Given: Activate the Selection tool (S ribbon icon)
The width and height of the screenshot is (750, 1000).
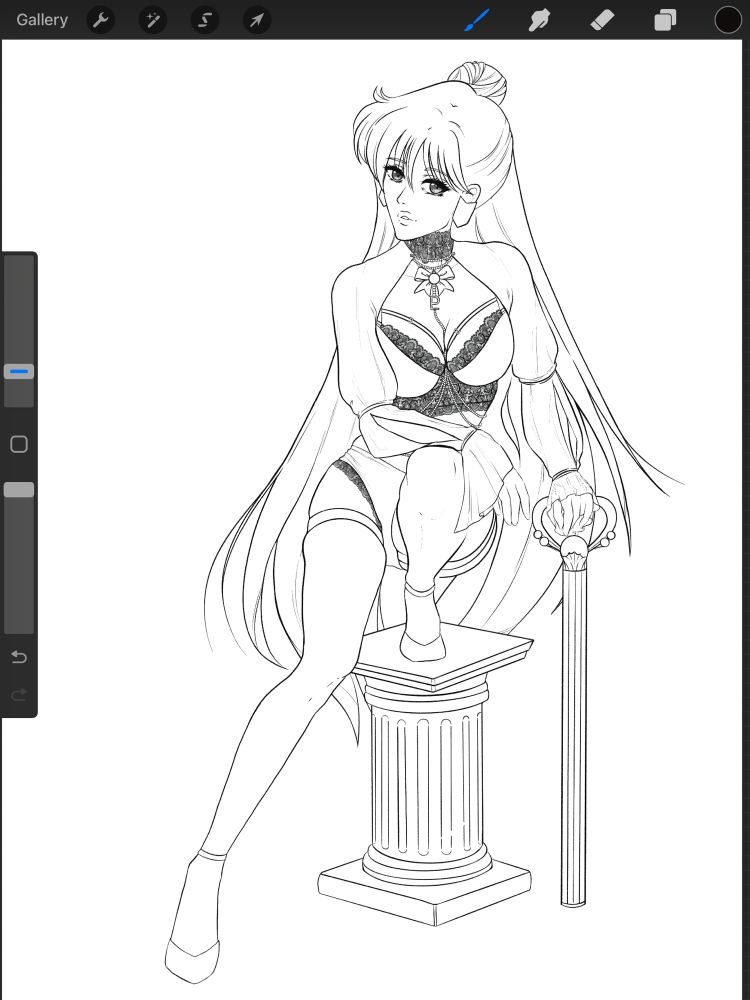Looking at the screenshot, I should click(x=205, y=20).
